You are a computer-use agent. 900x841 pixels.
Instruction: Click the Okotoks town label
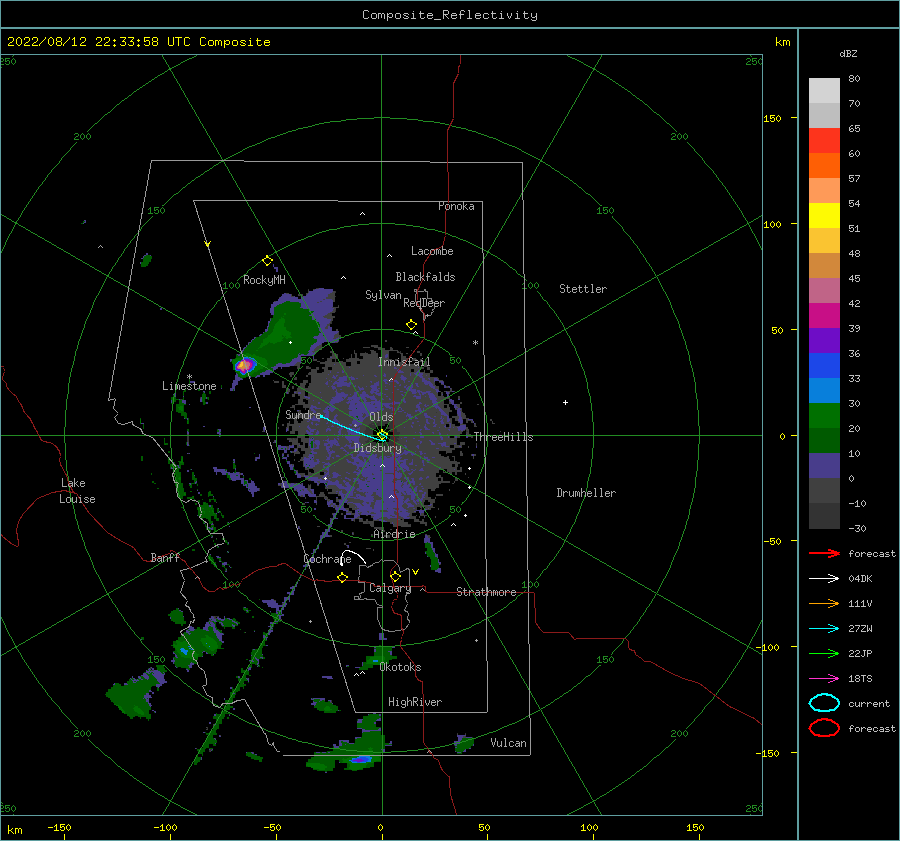[x=400, y=667]
